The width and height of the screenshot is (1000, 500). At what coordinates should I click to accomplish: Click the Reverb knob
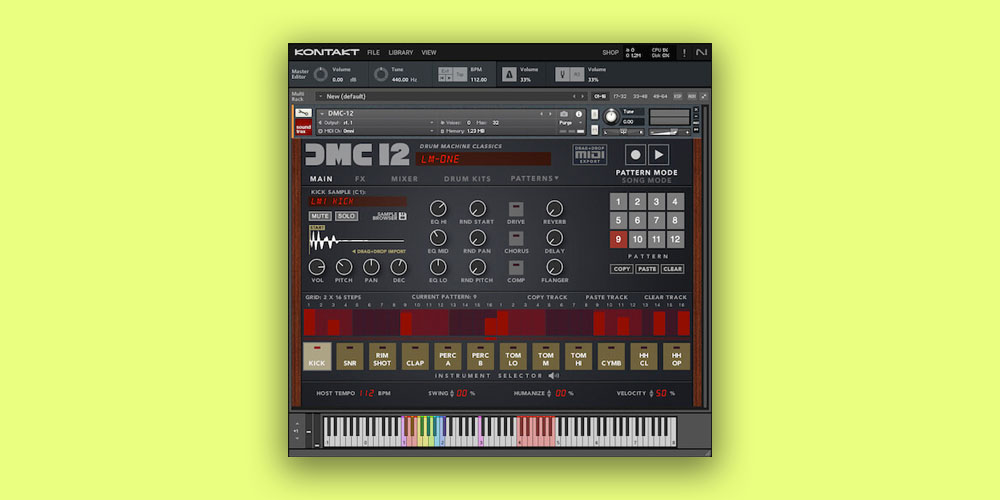pos(554,209)
